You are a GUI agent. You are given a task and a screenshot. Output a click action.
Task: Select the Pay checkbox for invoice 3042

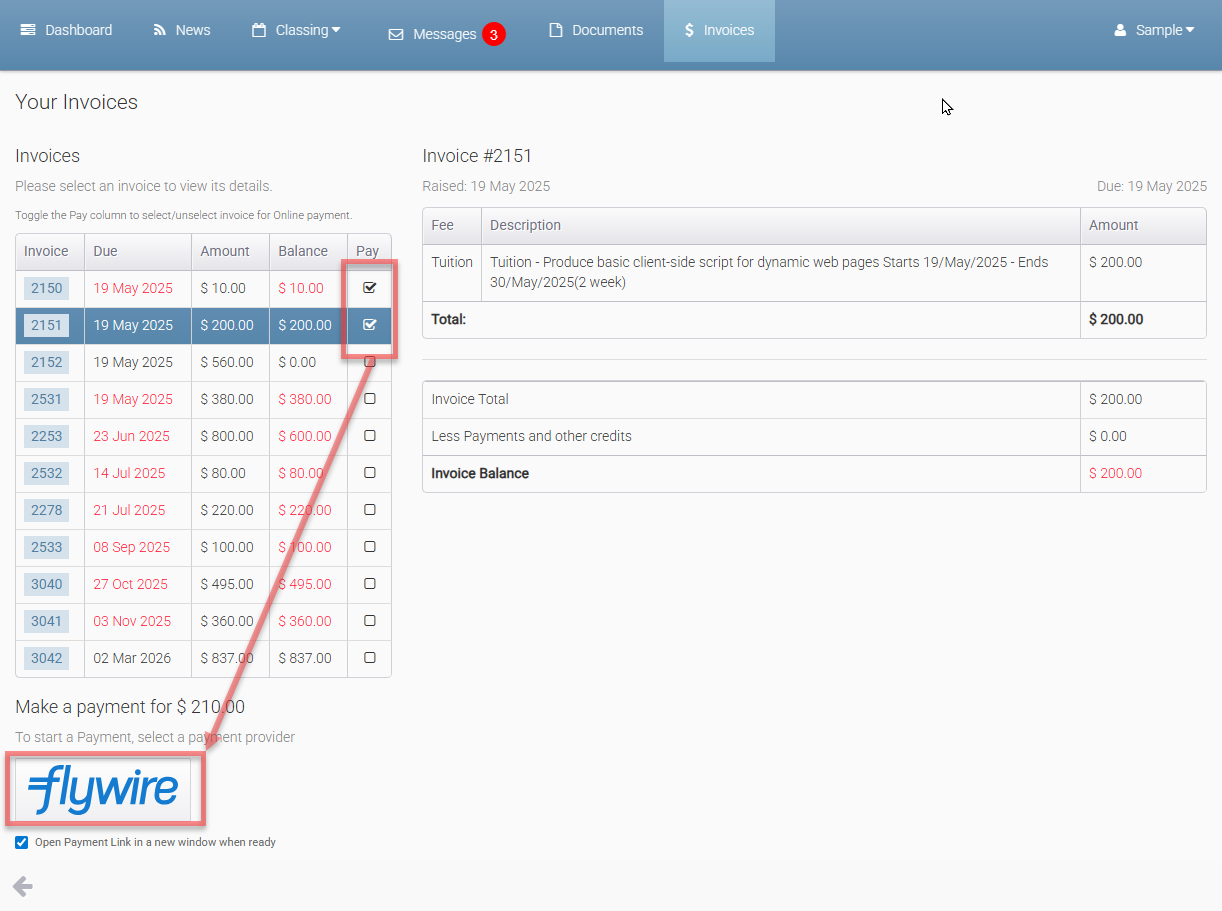point(369,658)
